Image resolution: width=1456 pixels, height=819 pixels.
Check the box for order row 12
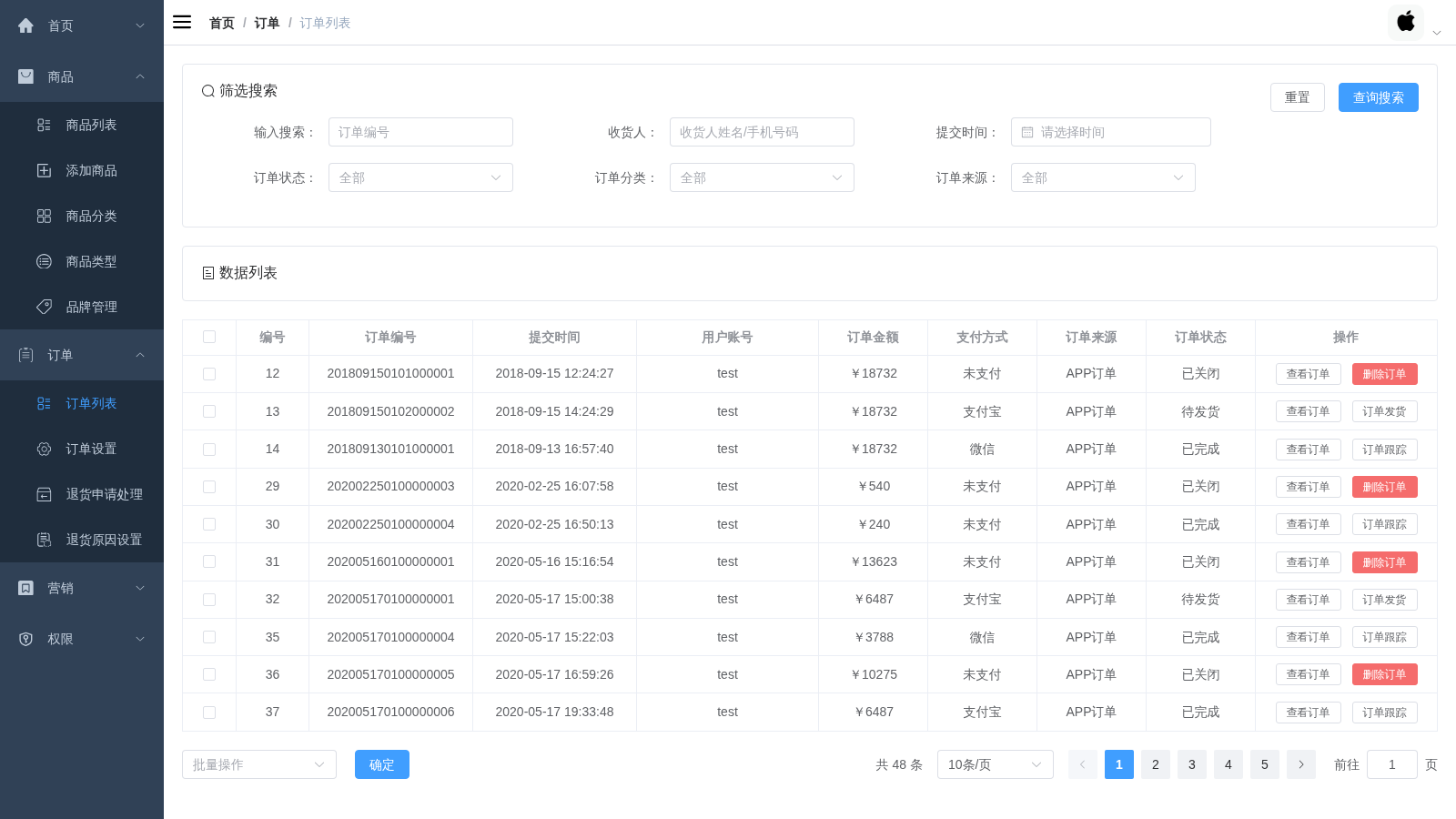tap(209, 374)
